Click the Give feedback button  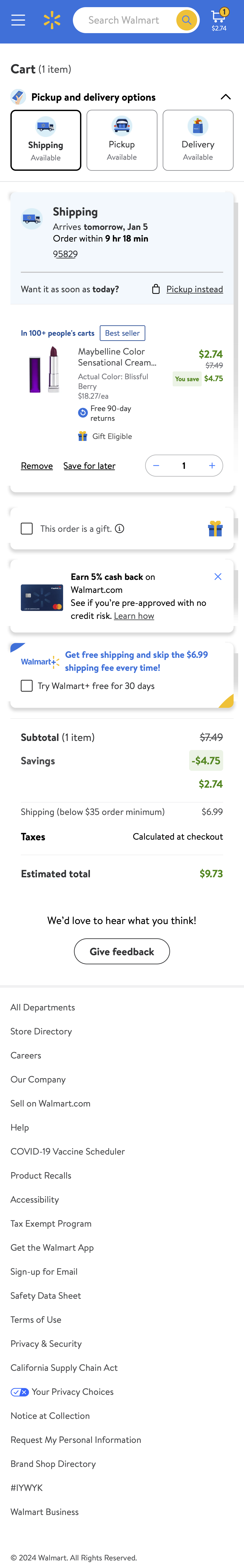click(x=121, y=951)
